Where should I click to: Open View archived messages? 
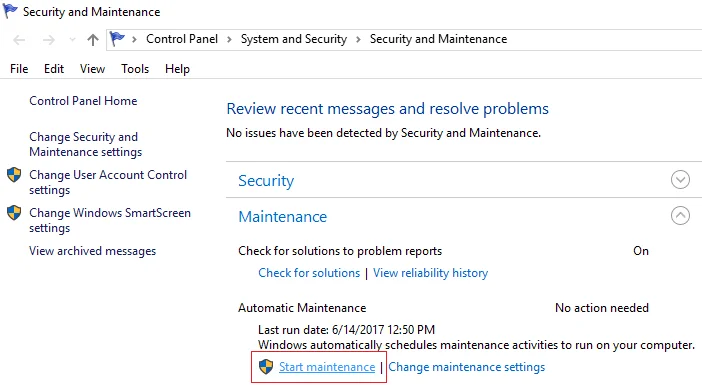click(93, 251)
